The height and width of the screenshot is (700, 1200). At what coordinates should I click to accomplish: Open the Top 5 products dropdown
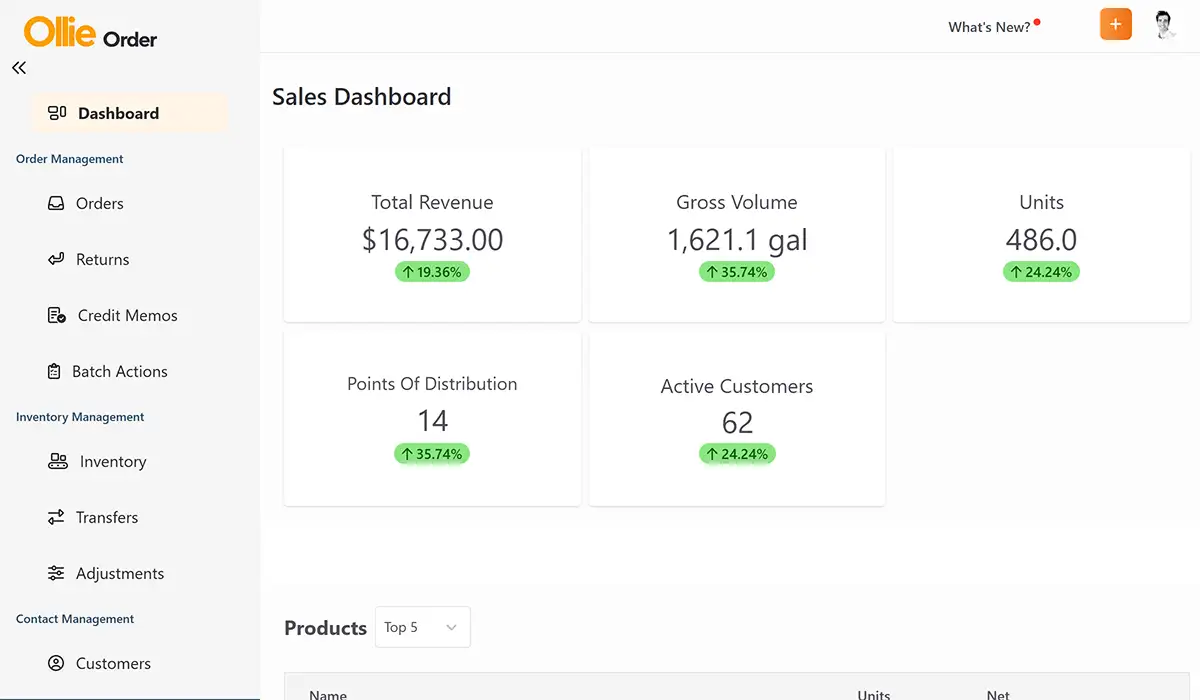[422, 627]
